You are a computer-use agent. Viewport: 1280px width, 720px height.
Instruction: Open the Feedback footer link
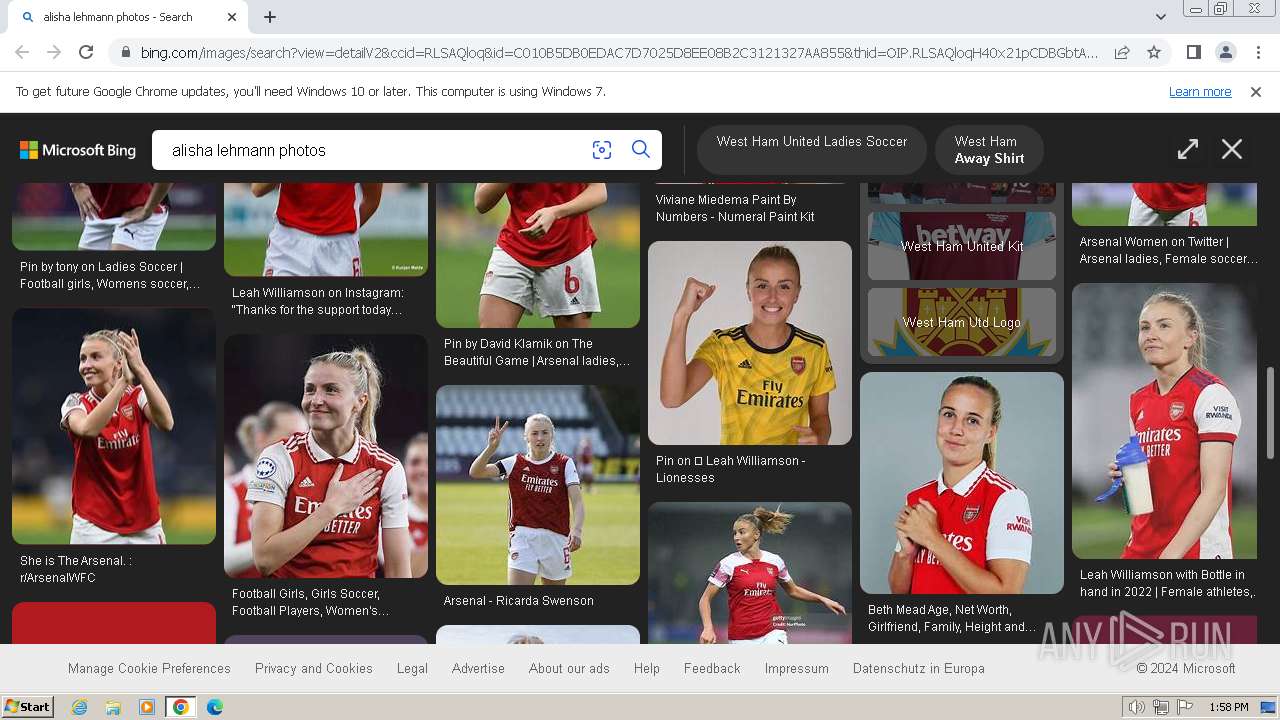pos(712,668)
